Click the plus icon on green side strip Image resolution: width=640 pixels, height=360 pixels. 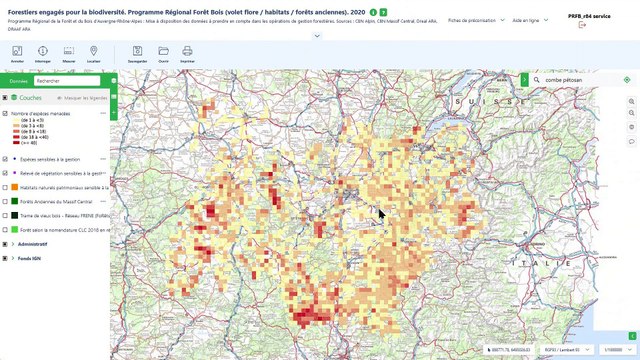pyautogui.click(x=114, y=112)
